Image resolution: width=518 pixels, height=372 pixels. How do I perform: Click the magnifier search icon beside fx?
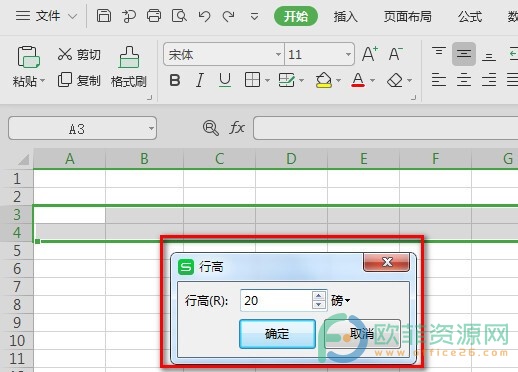[211, 128]
